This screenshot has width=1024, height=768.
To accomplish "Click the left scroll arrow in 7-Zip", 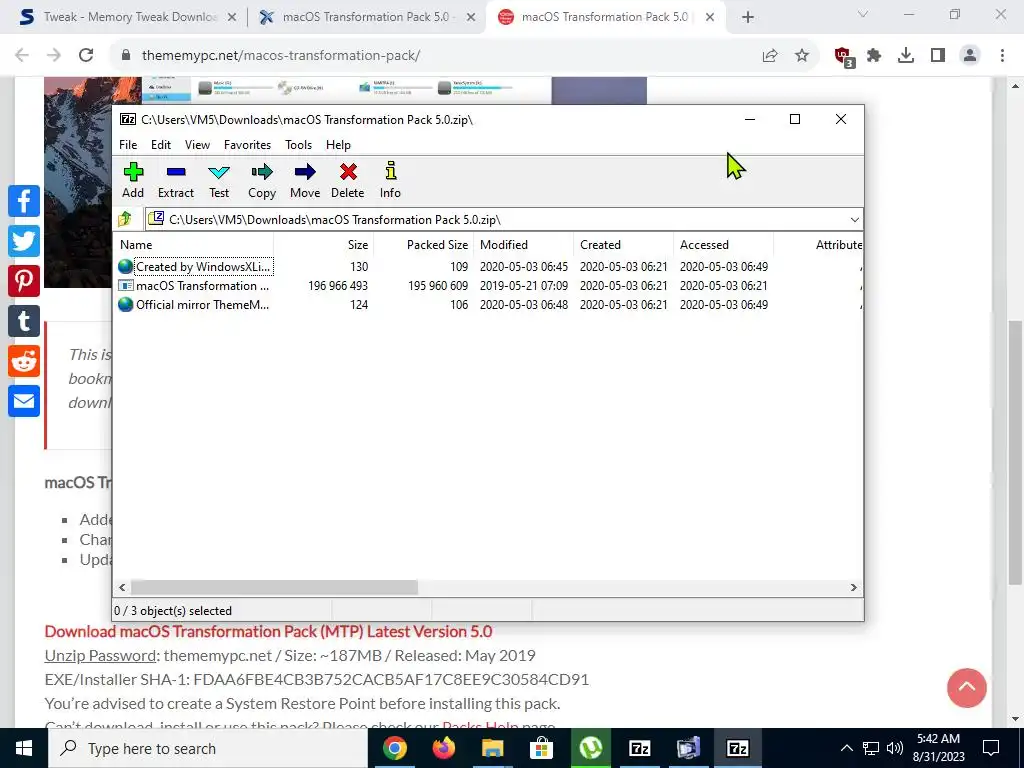I will click(x=122, y=588).
